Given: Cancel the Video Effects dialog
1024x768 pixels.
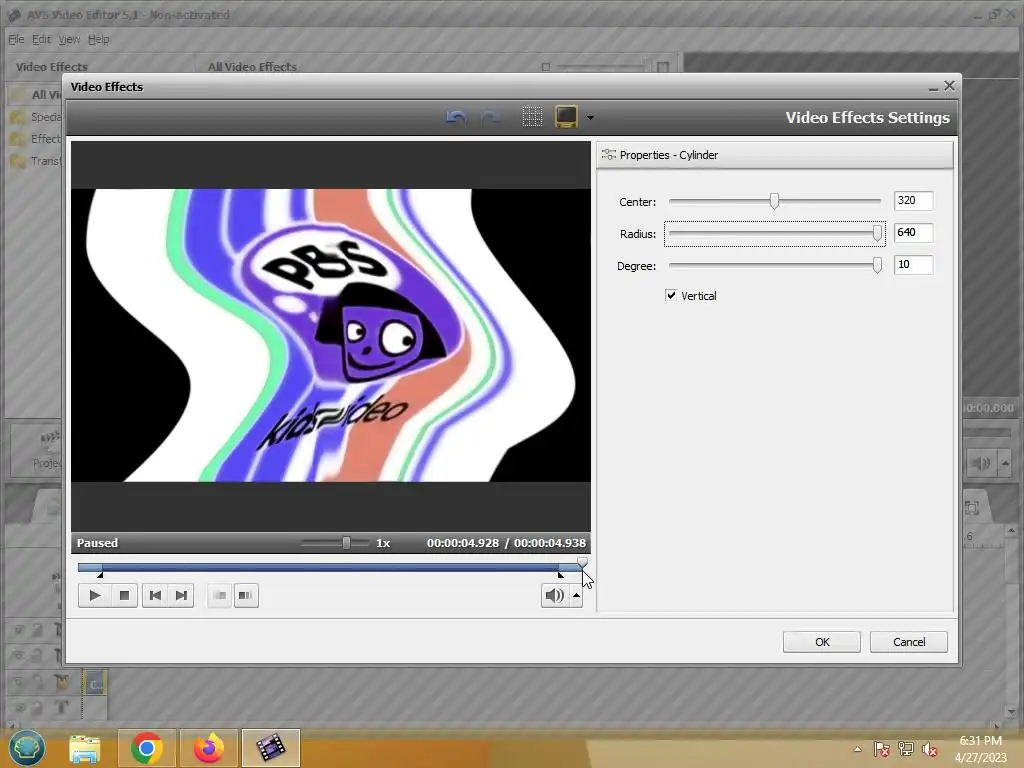Looking at the screenshot, I should [x=908, y=642].
